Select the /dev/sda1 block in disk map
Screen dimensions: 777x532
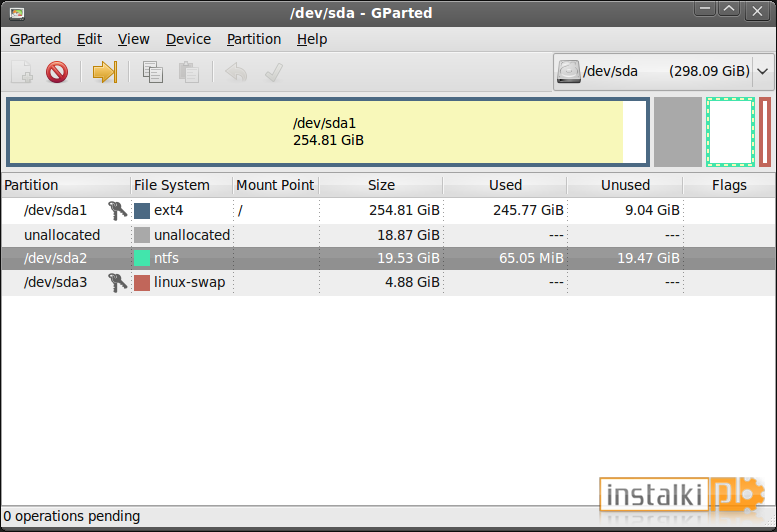328,132
